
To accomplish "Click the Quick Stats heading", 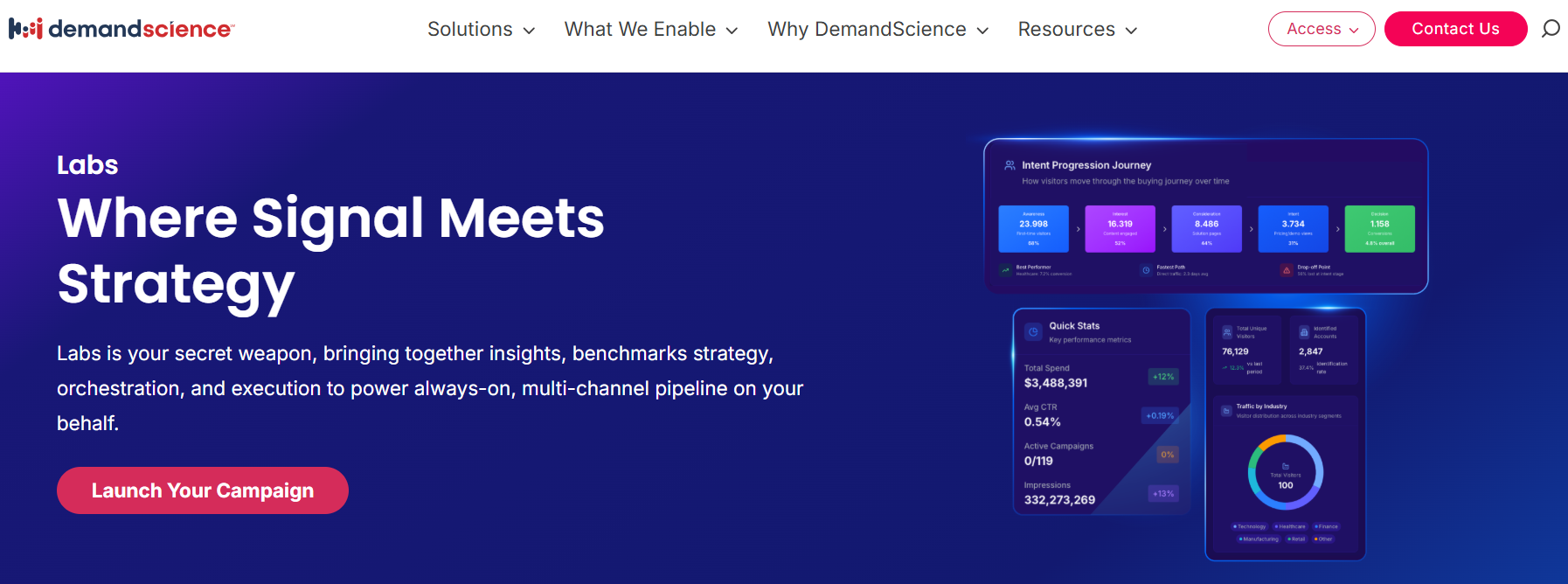I will coord(1074,325).
